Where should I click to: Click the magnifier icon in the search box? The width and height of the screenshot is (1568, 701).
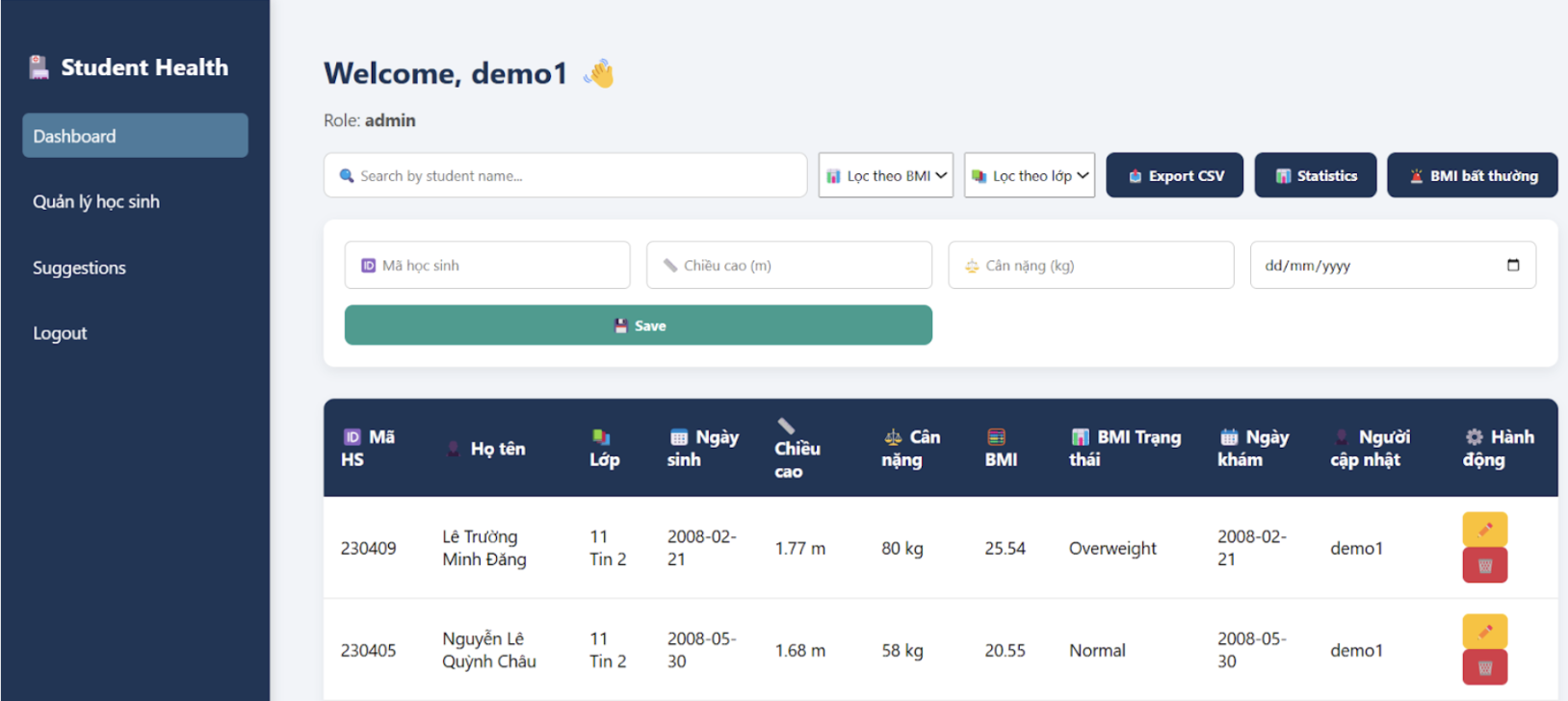(347, 176)
